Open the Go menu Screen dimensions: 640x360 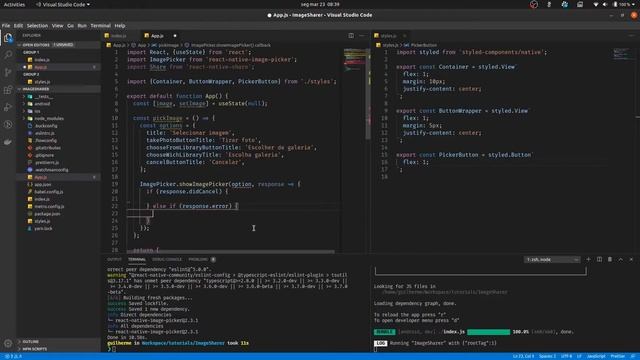pos(71,26)
